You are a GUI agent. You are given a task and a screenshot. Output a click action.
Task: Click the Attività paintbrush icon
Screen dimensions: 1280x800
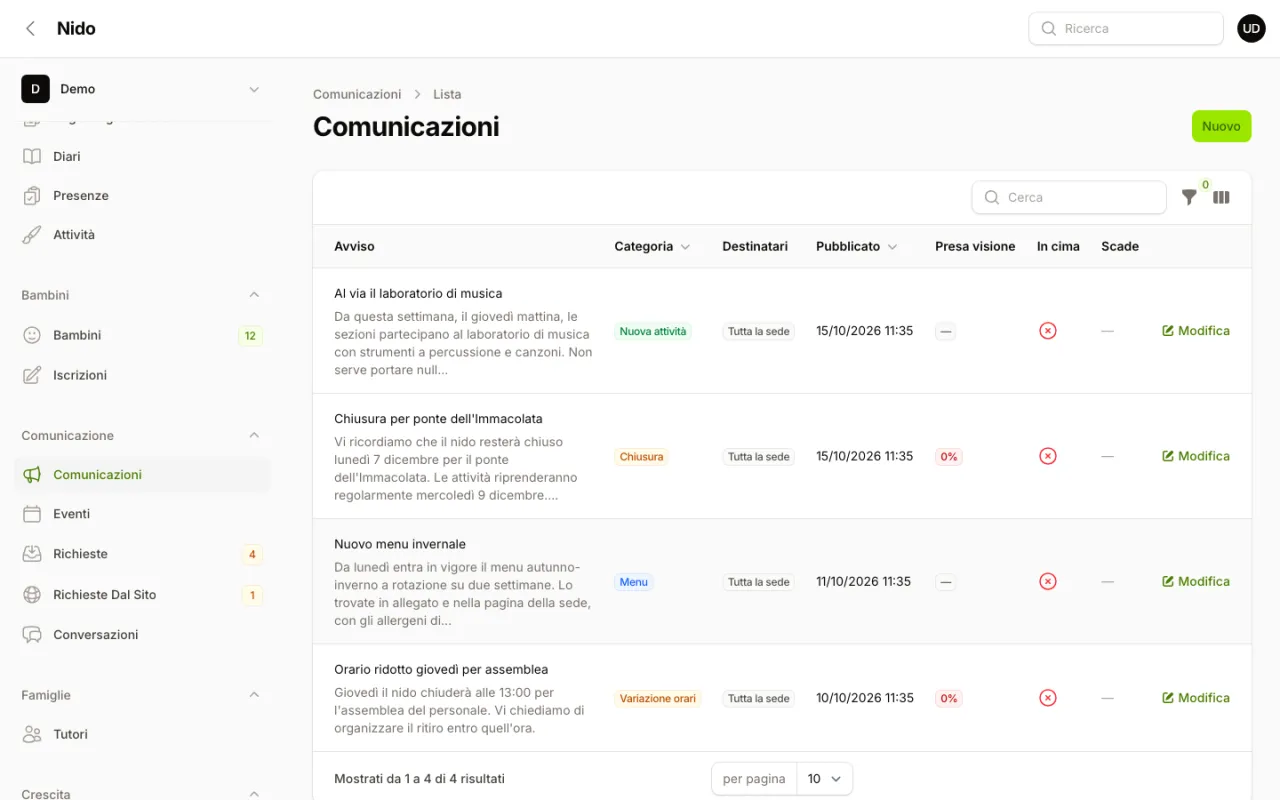pyautogui.click(x=33, y=235)
